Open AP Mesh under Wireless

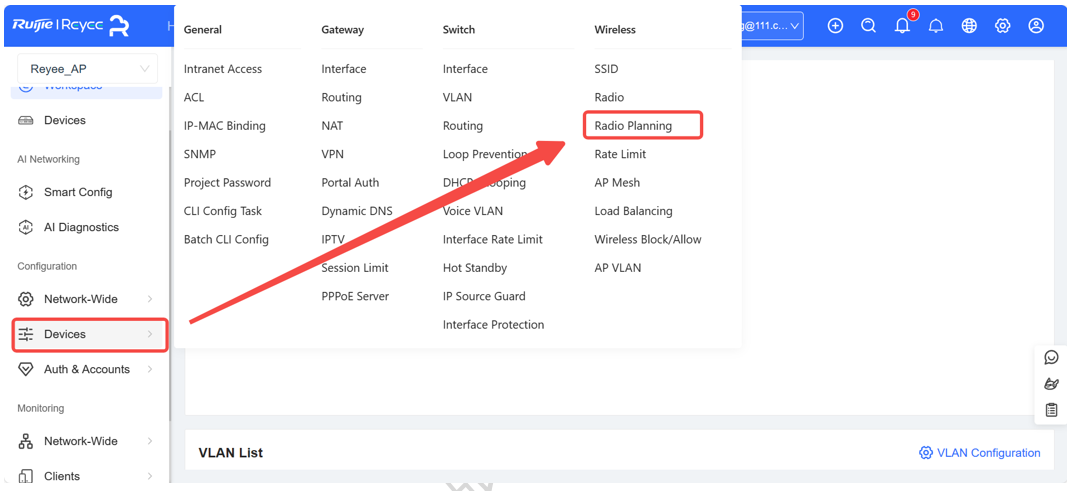click(617, 183)
